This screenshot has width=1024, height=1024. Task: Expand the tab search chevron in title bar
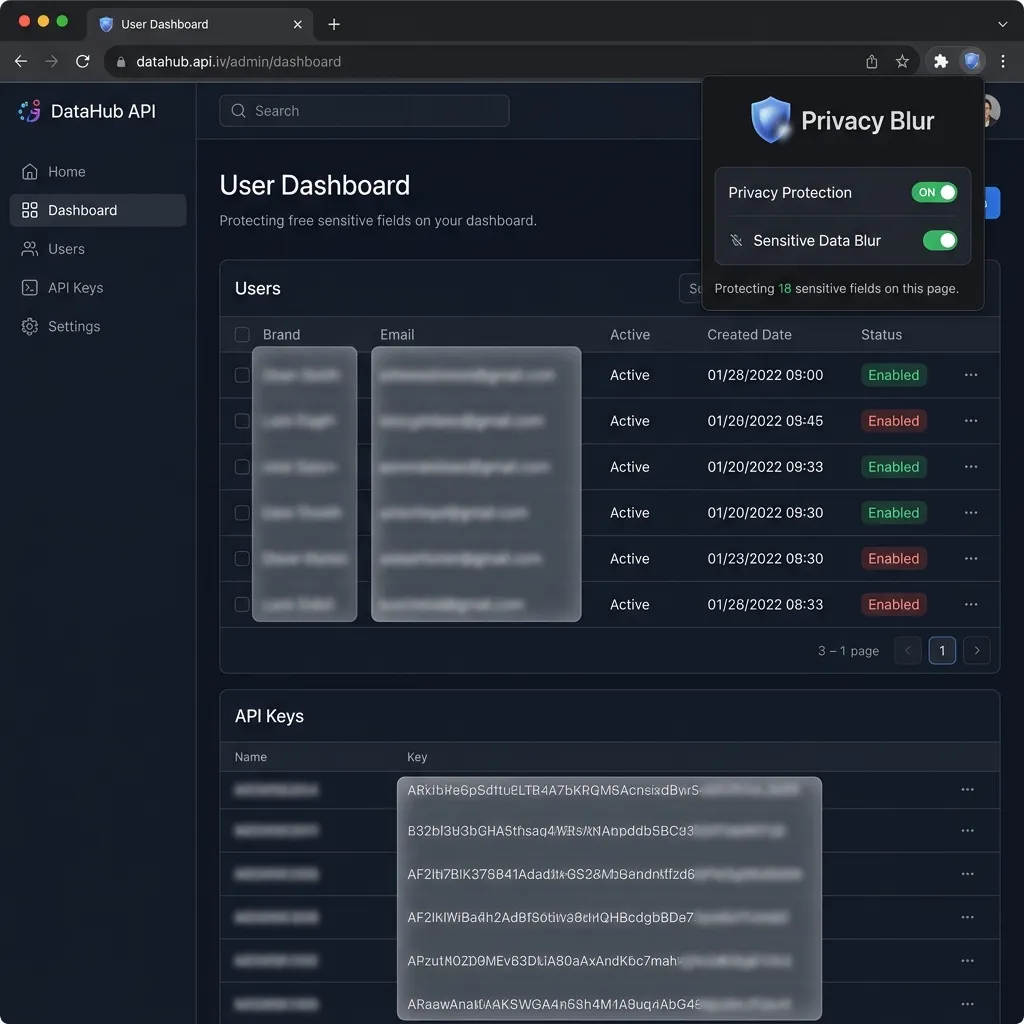(x=1003, y=23)
